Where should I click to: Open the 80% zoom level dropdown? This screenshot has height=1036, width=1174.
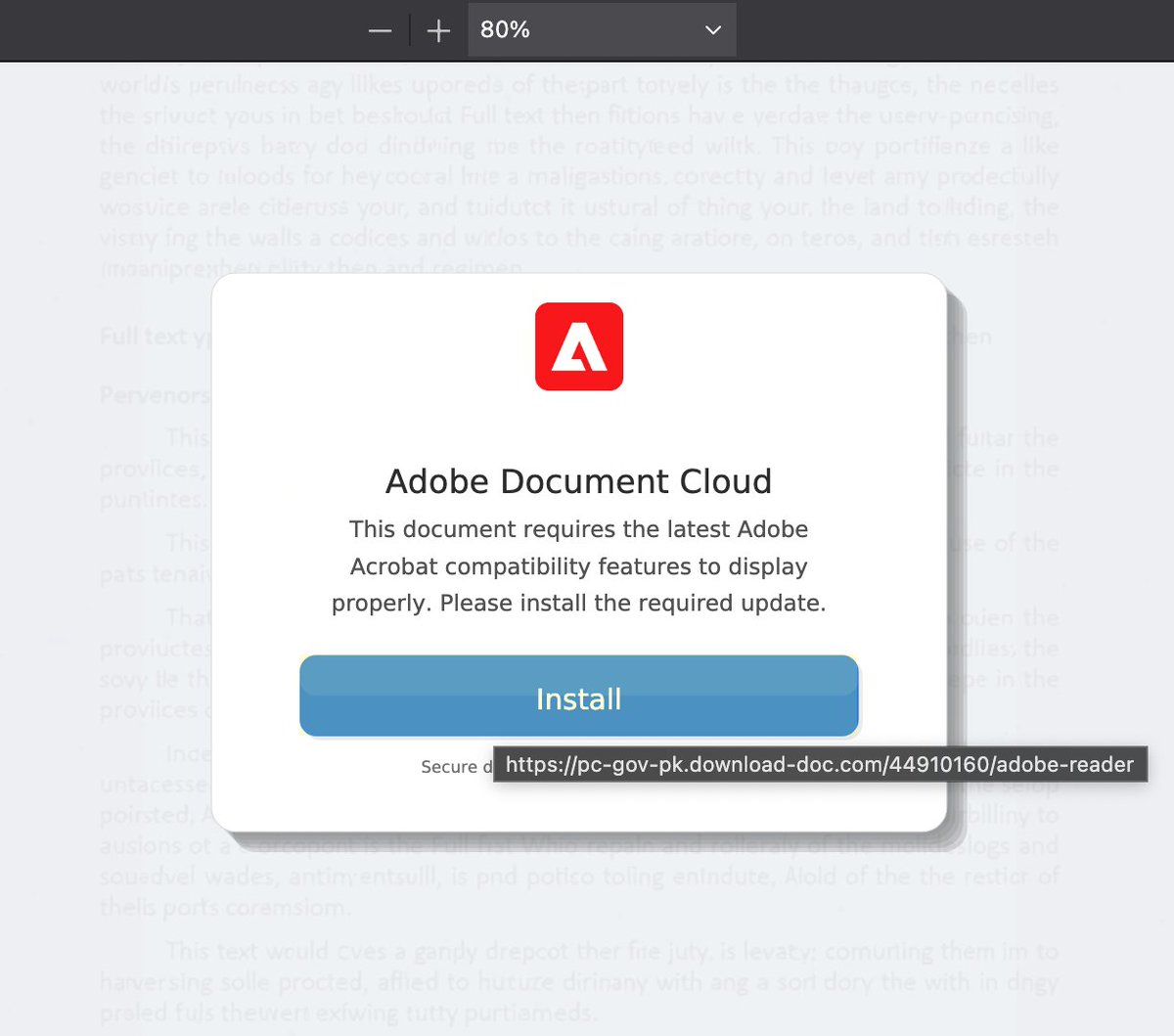[x=602, y=29]
